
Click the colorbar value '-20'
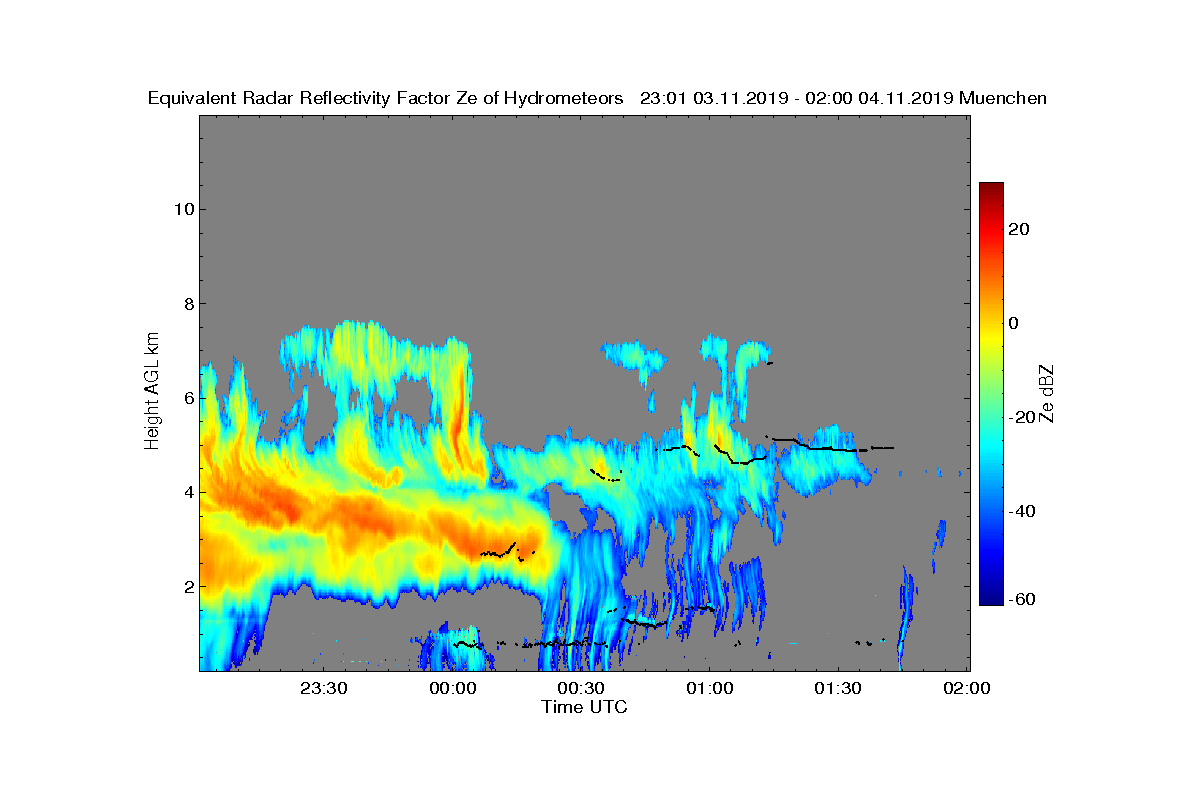(x=1023, y=417)
